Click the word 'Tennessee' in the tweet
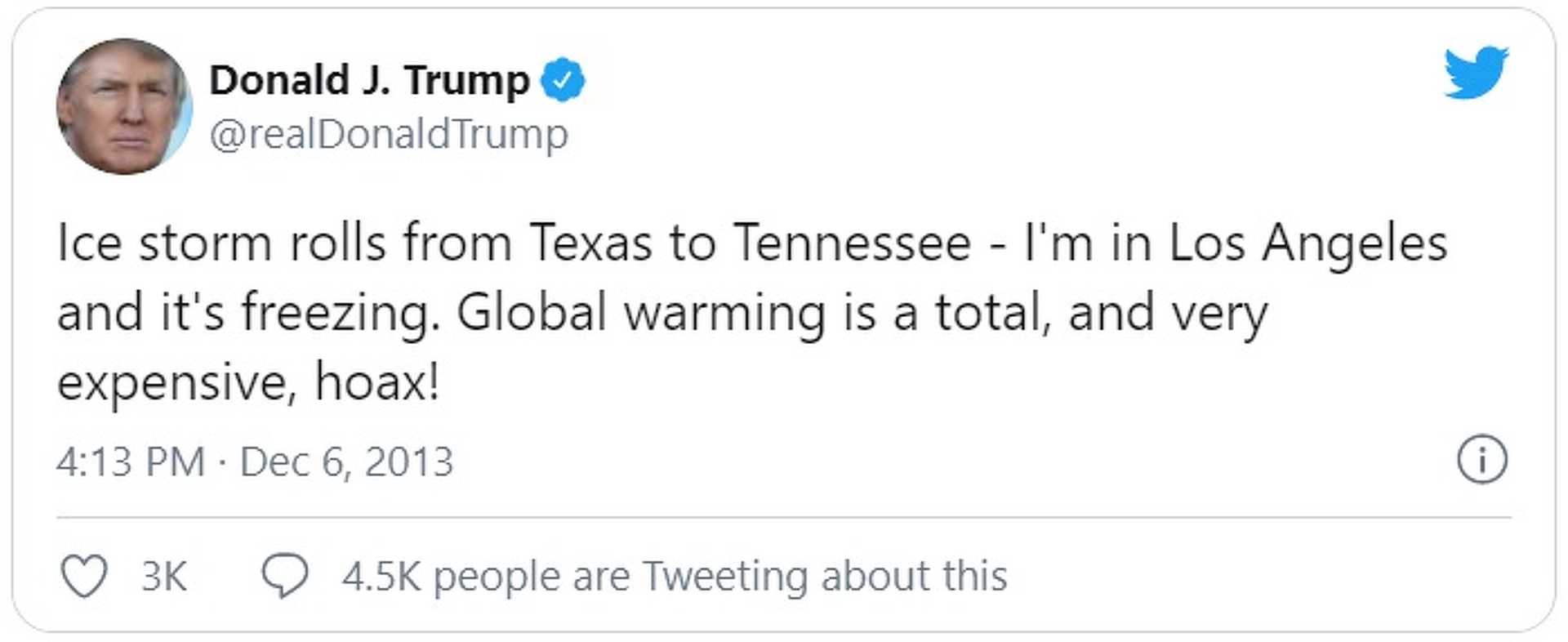Image resolution: width=1568 pixels, height=642 pixels. coord(852,243)
